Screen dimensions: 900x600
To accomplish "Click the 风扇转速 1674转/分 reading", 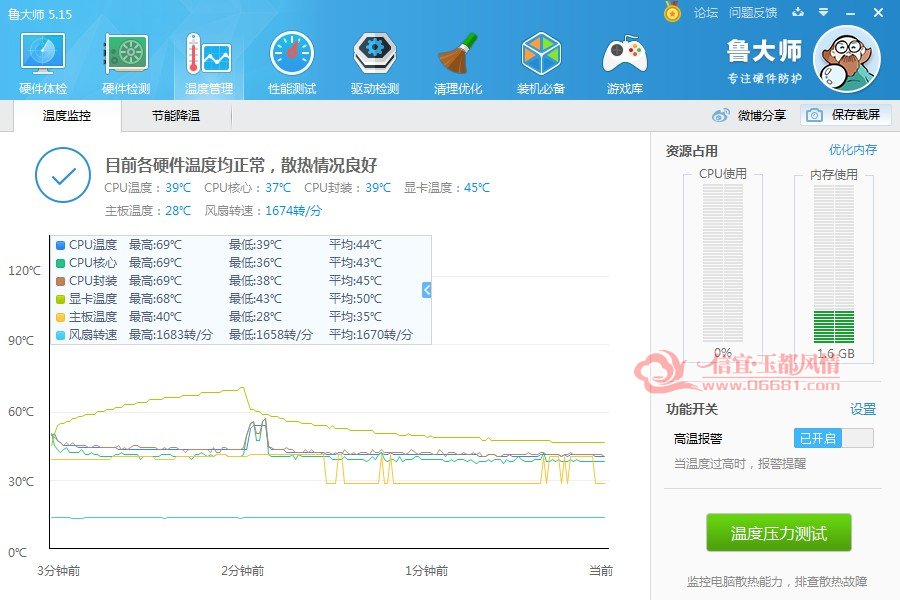I will point(263,211).
